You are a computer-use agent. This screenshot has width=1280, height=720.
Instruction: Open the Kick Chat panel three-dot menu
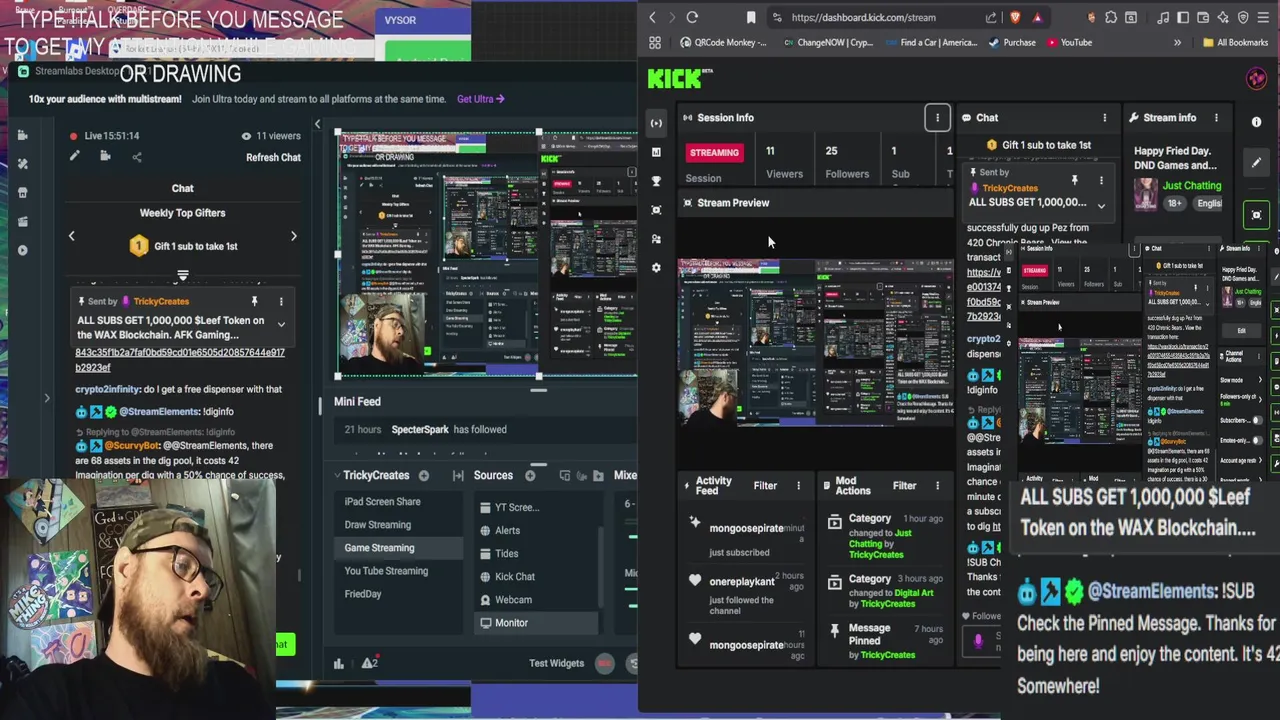click(1104, 118)
